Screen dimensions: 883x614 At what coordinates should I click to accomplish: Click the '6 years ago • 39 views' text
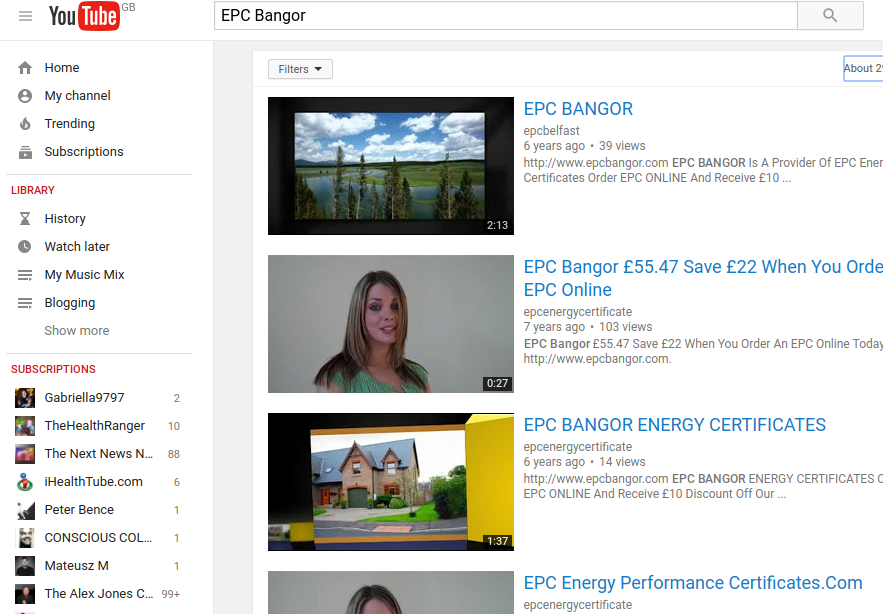(585, 146)
